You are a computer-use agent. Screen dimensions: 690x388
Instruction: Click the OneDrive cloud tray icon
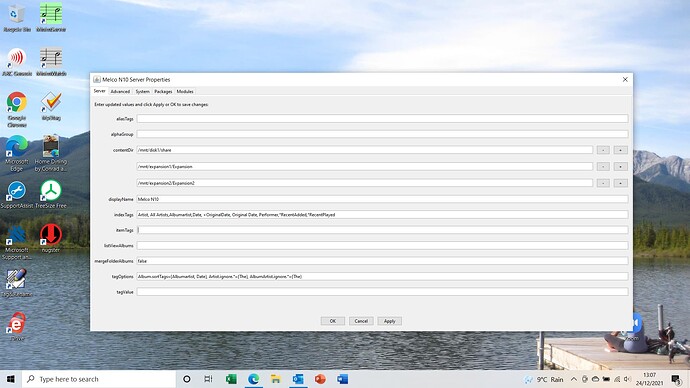point(595,379)
